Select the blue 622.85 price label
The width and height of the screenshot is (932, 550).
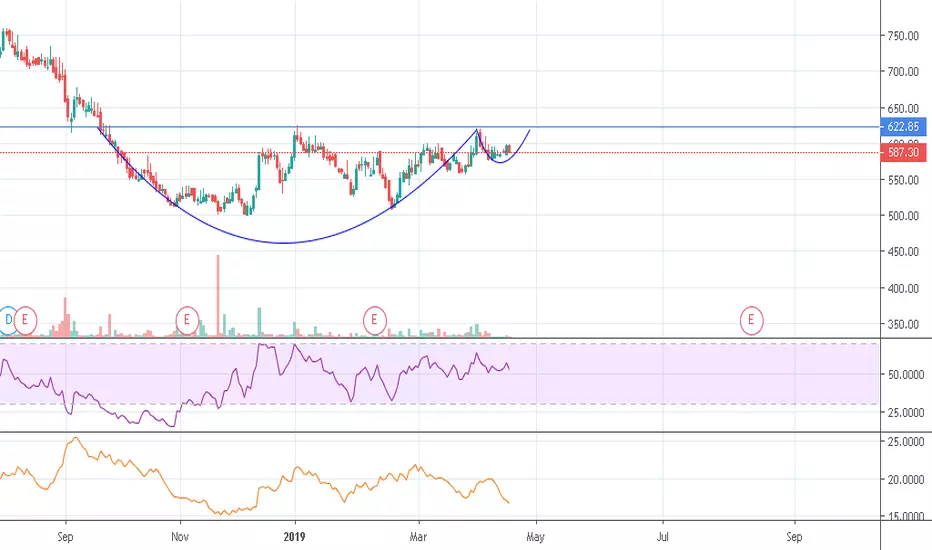click(x=902, y=127)
